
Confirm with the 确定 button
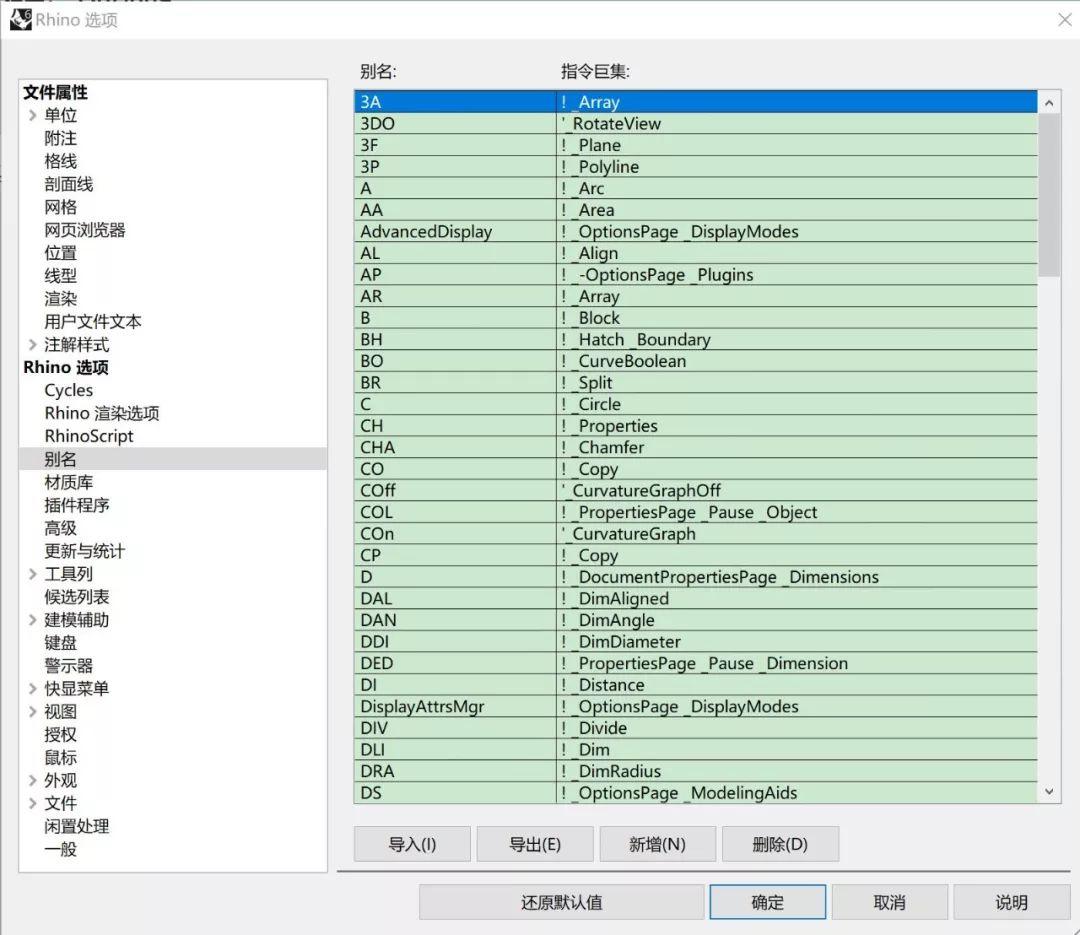coord(767,902)
